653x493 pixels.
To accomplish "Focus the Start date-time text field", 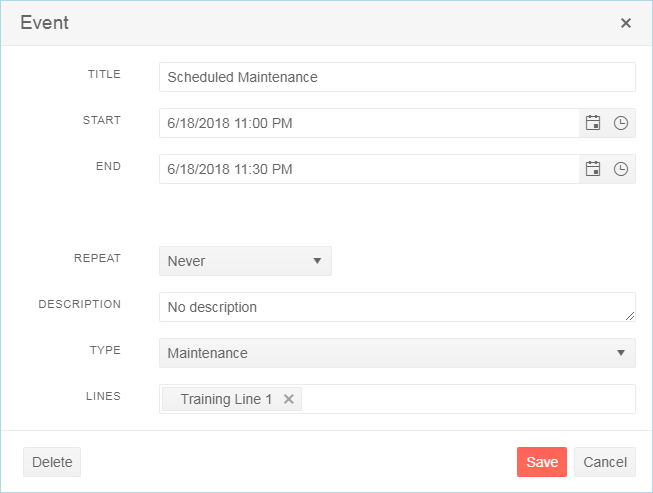I will 368,123.
